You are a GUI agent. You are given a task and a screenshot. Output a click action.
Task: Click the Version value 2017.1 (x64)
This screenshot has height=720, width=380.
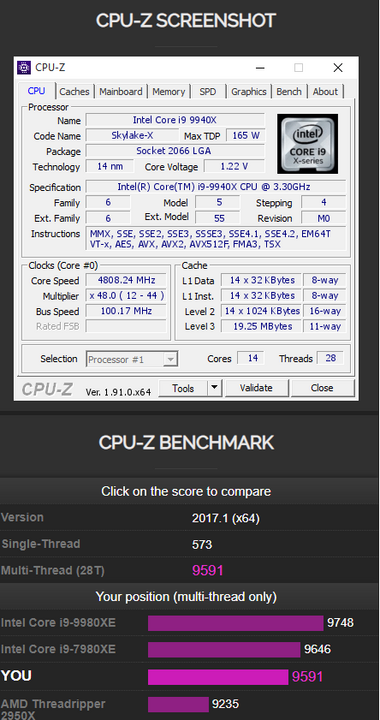[x=226, y=518]
